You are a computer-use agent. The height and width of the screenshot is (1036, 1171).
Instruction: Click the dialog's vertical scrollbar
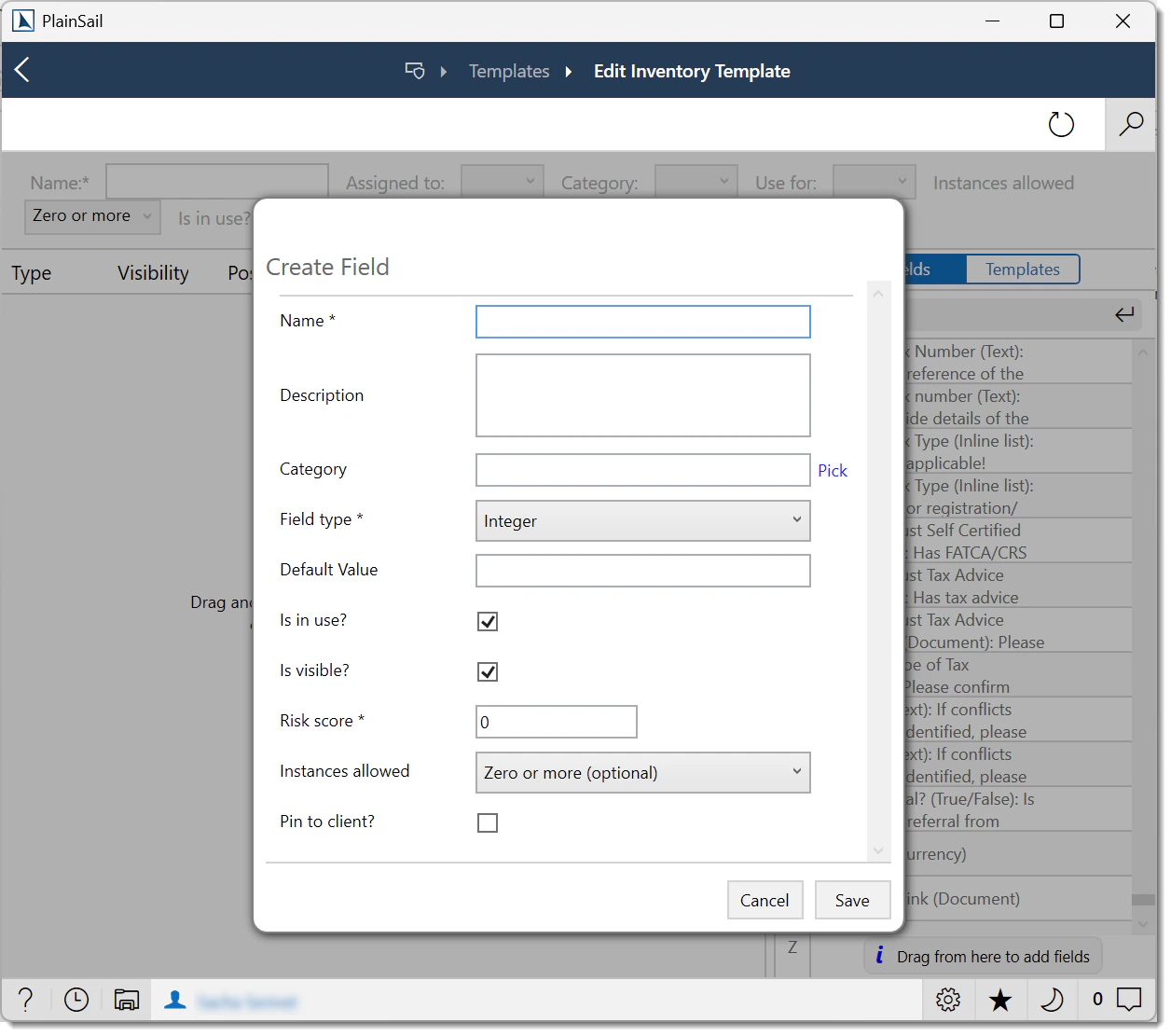(x=877, y=571)
